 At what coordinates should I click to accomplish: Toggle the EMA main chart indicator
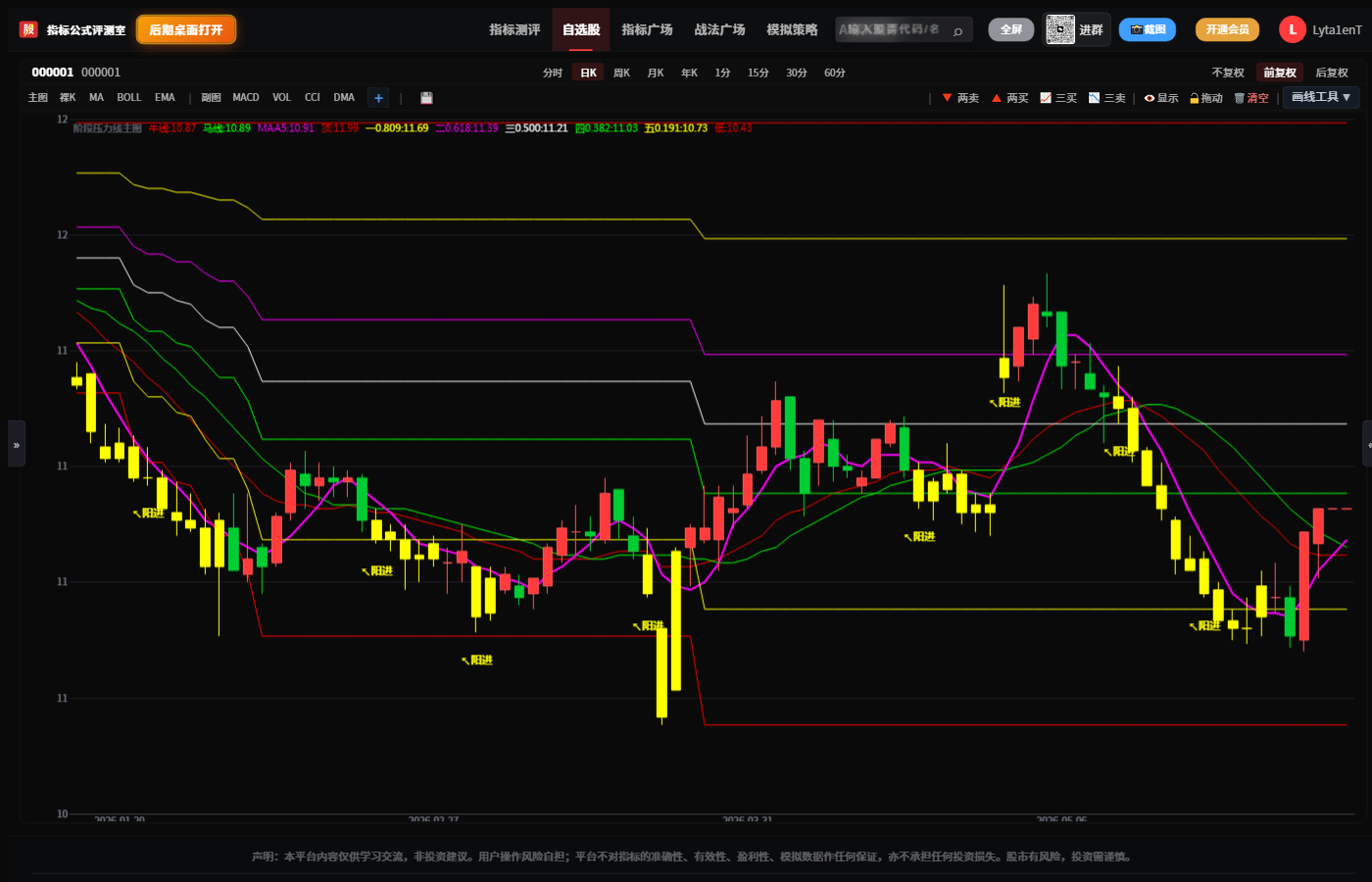pyautogui.click(x=165, y=98)
